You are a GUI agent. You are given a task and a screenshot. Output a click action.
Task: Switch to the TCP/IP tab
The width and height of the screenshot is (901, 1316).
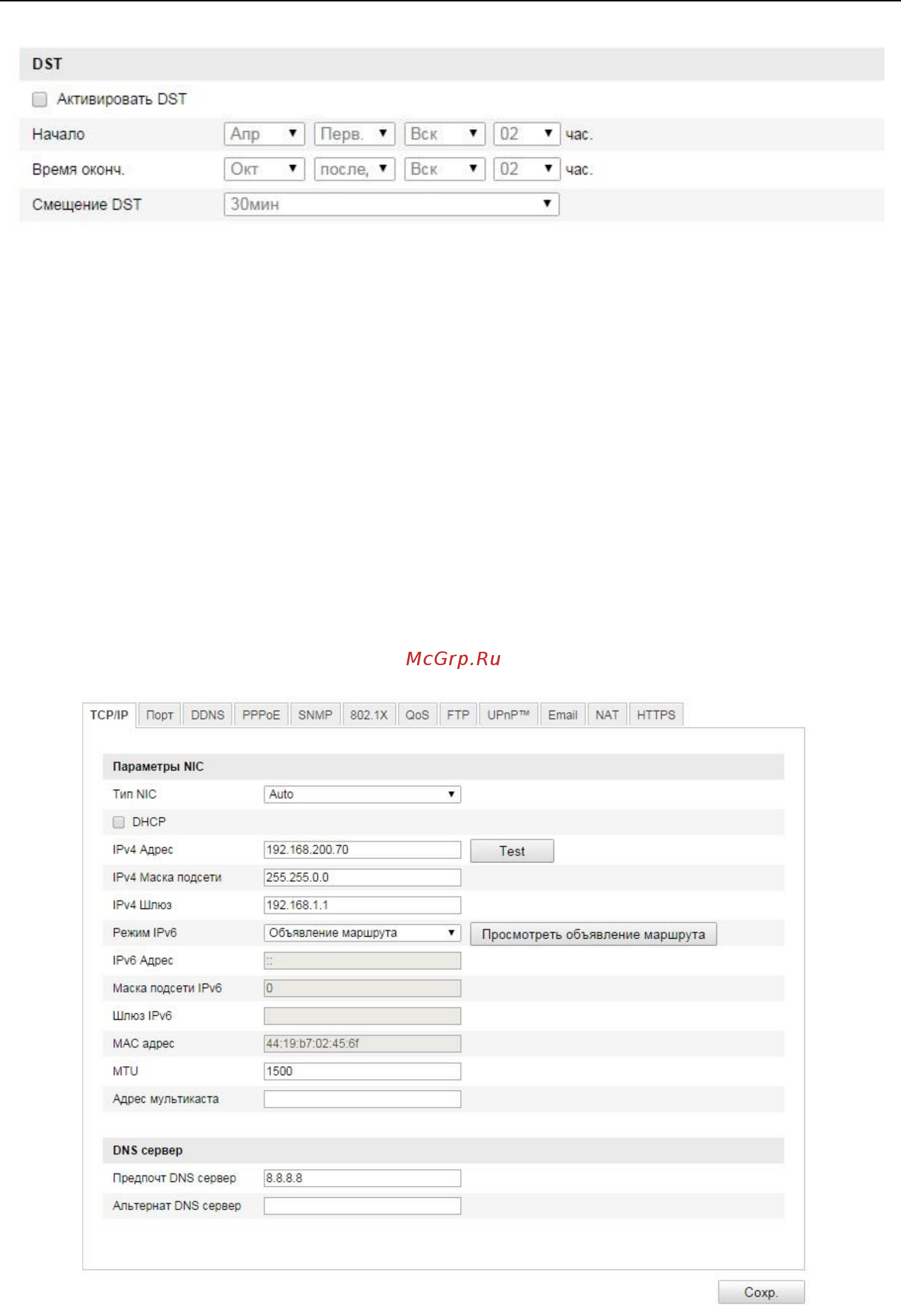(x=109, y=715)
